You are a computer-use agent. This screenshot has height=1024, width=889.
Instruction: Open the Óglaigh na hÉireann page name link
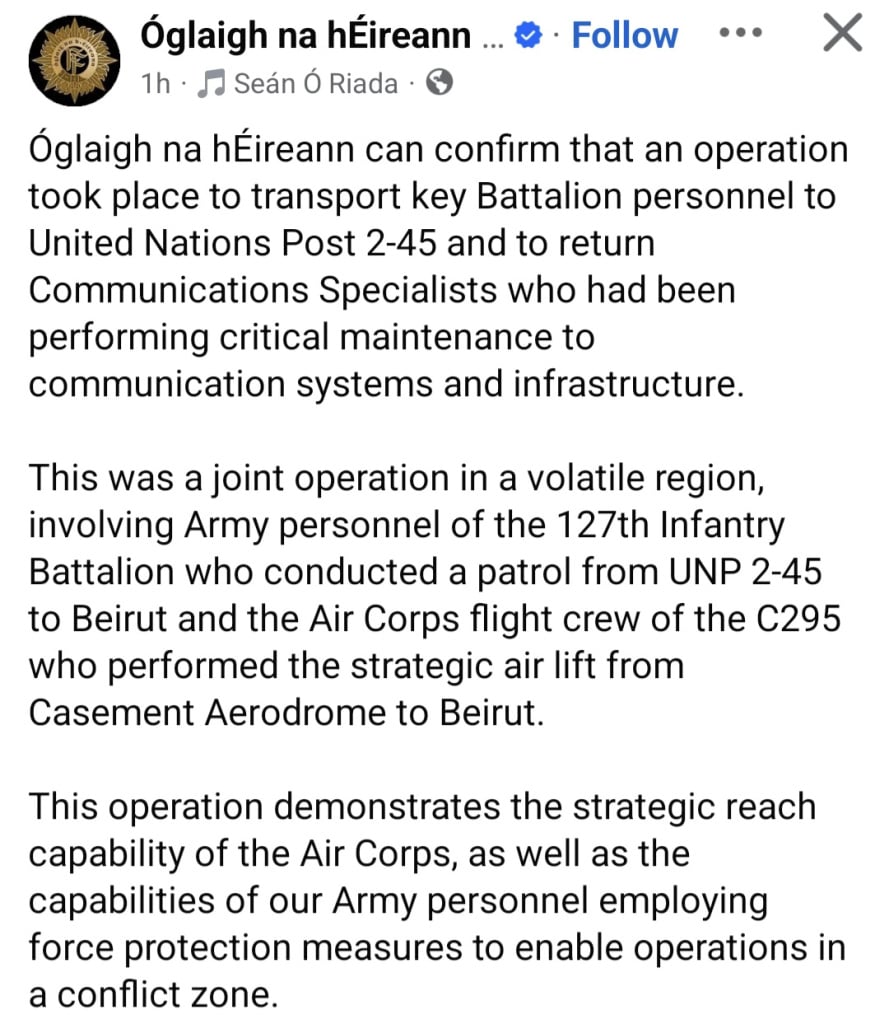click(x=305, y=35)
